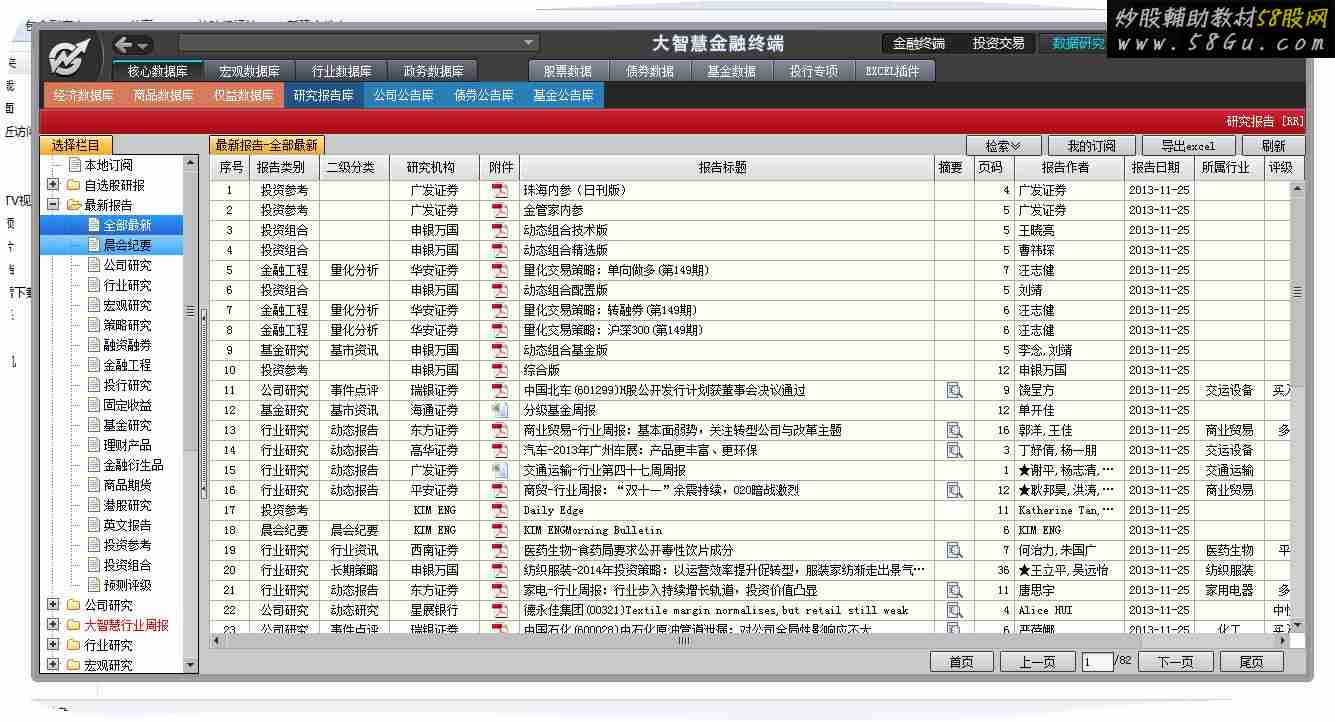Open the top address bar dropdown
This screenshot has height=721, width=1335.
(529, 43)
